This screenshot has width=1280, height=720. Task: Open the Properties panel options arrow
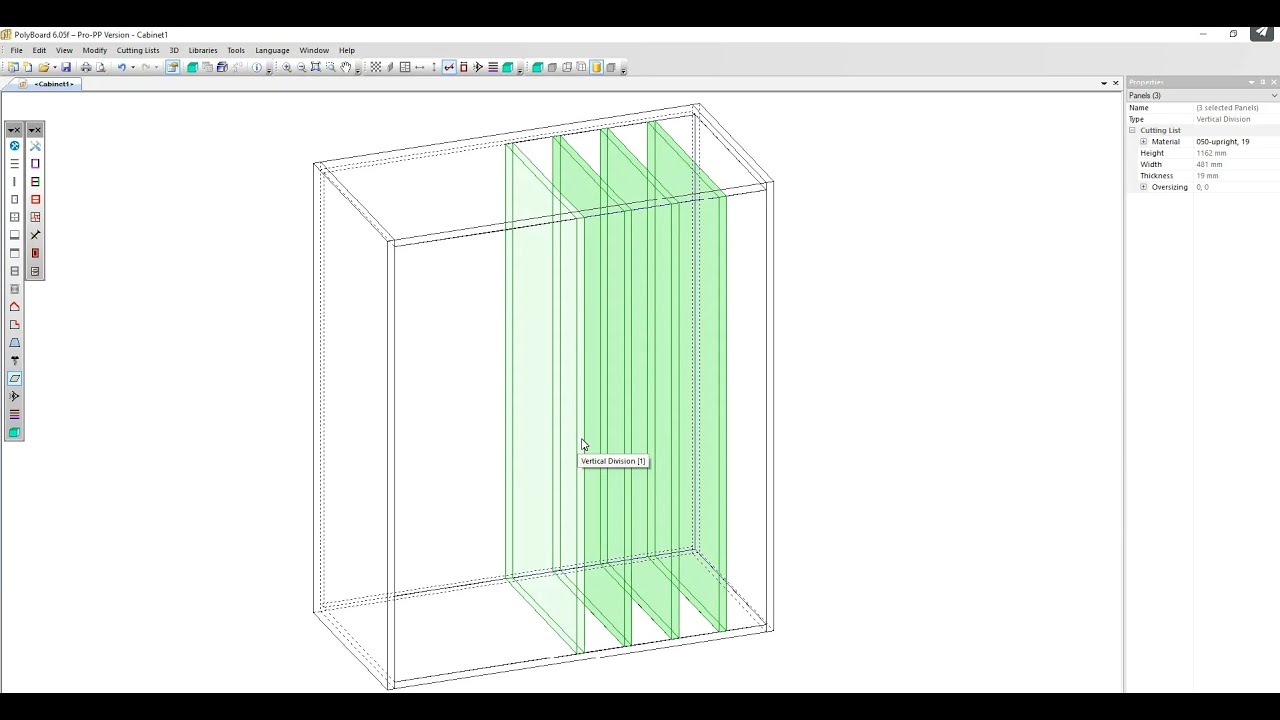(1251, 82)
